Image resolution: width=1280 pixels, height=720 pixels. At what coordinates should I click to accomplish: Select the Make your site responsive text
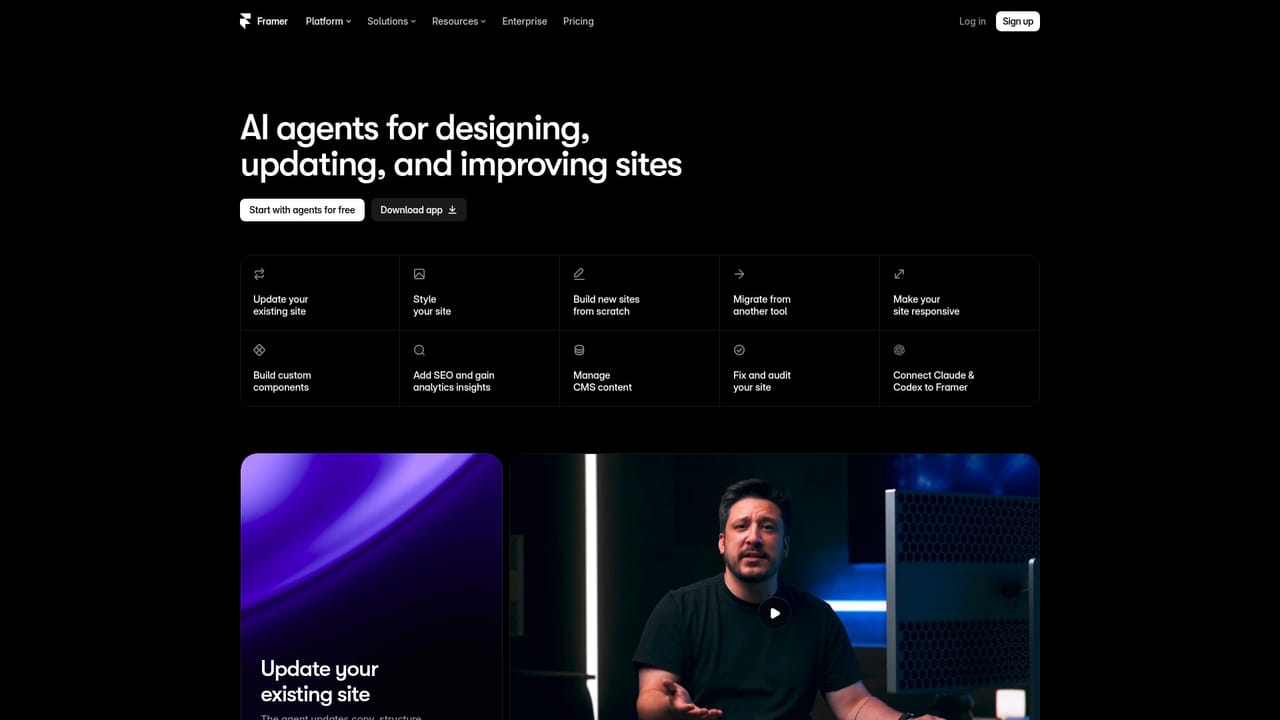pos(926,305)
